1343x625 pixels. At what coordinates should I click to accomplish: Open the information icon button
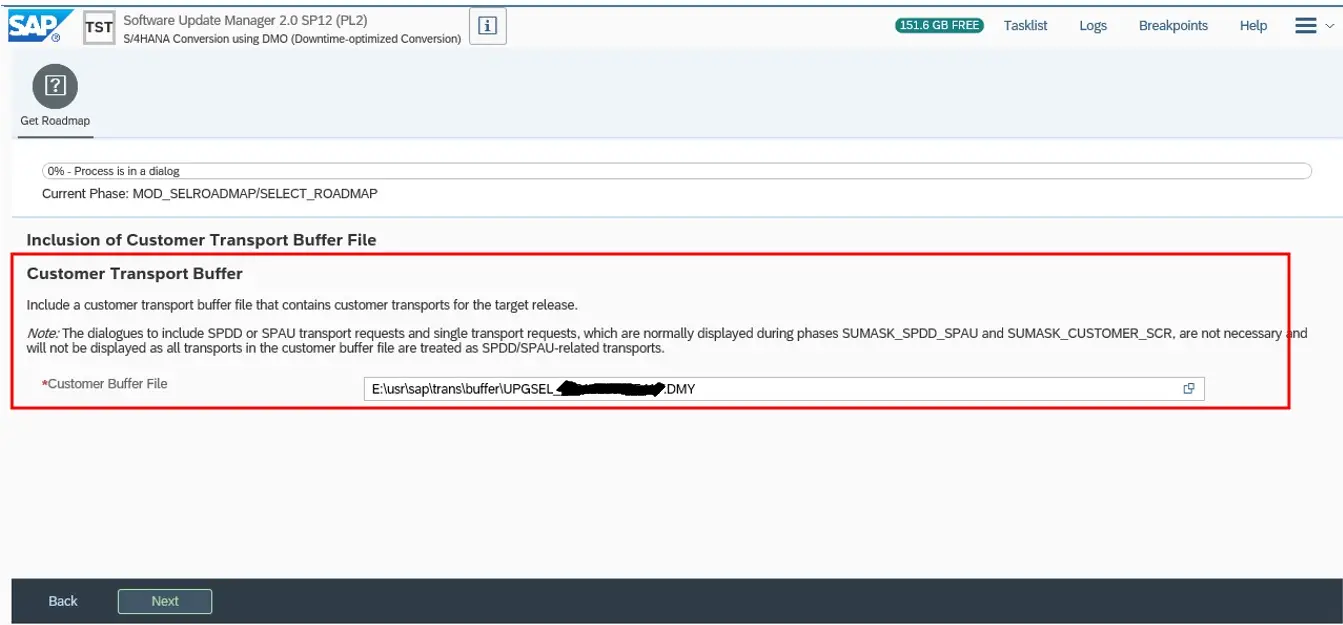click(488, 27)
